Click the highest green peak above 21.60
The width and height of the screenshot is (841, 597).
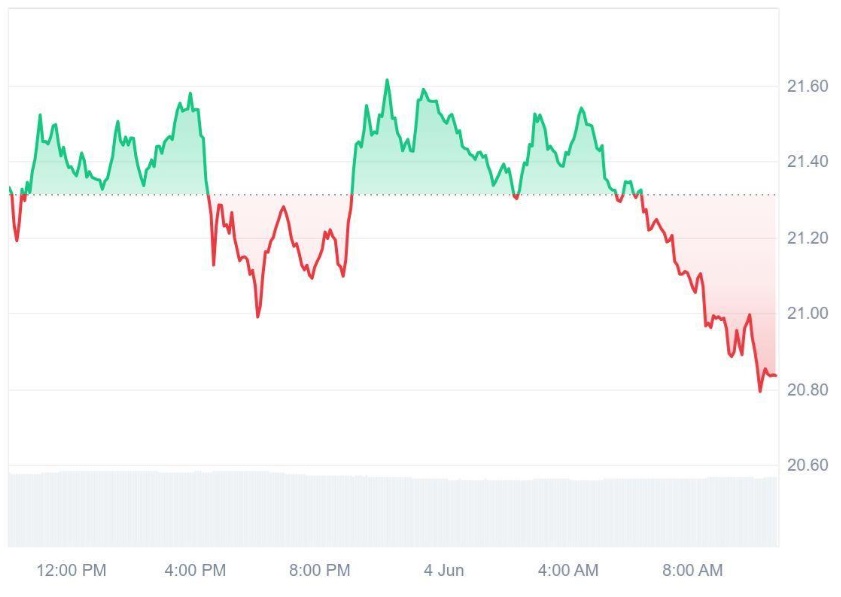point(387,81)
